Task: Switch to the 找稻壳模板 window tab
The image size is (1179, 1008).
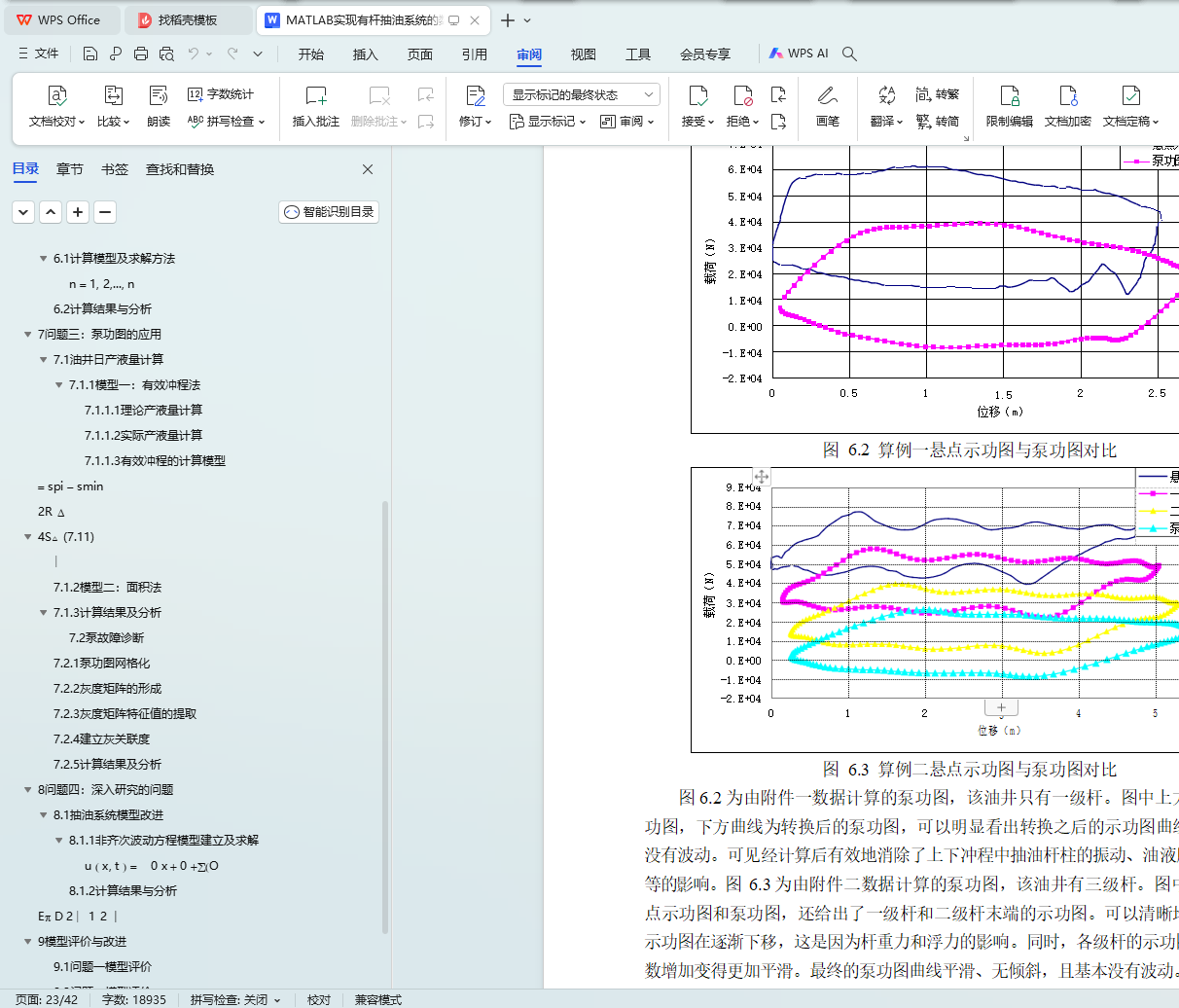Action: pos(188,19)
